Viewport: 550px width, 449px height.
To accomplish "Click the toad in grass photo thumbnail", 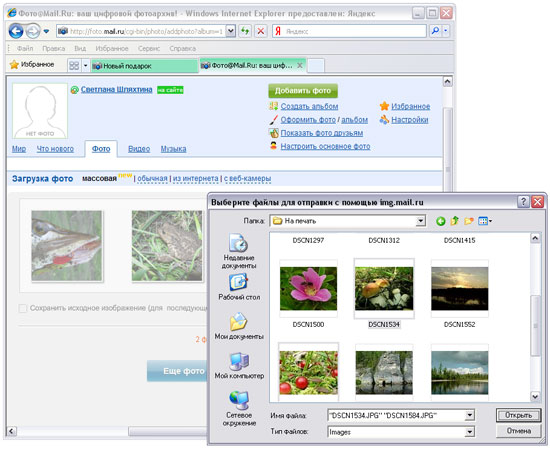I will point(167,246).
